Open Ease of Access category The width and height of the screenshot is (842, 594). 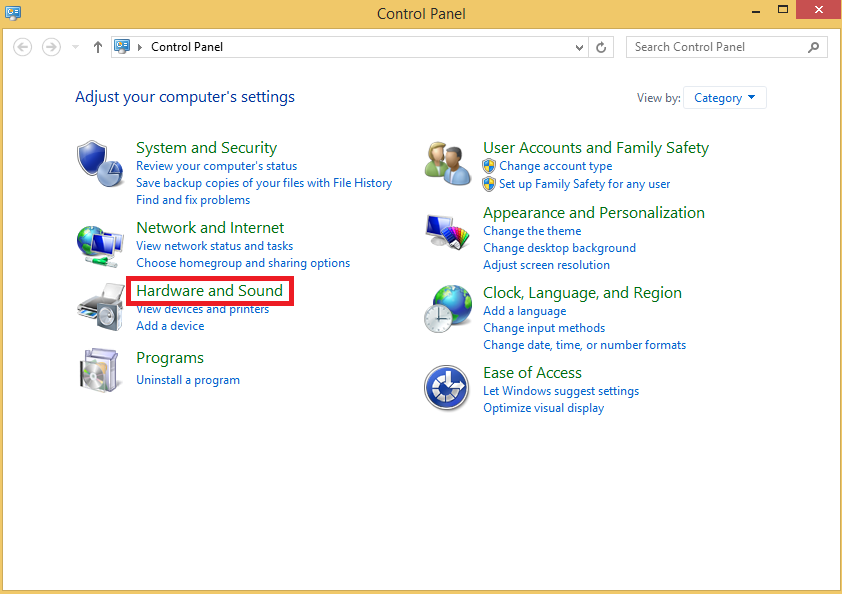[x=533, y=373]
